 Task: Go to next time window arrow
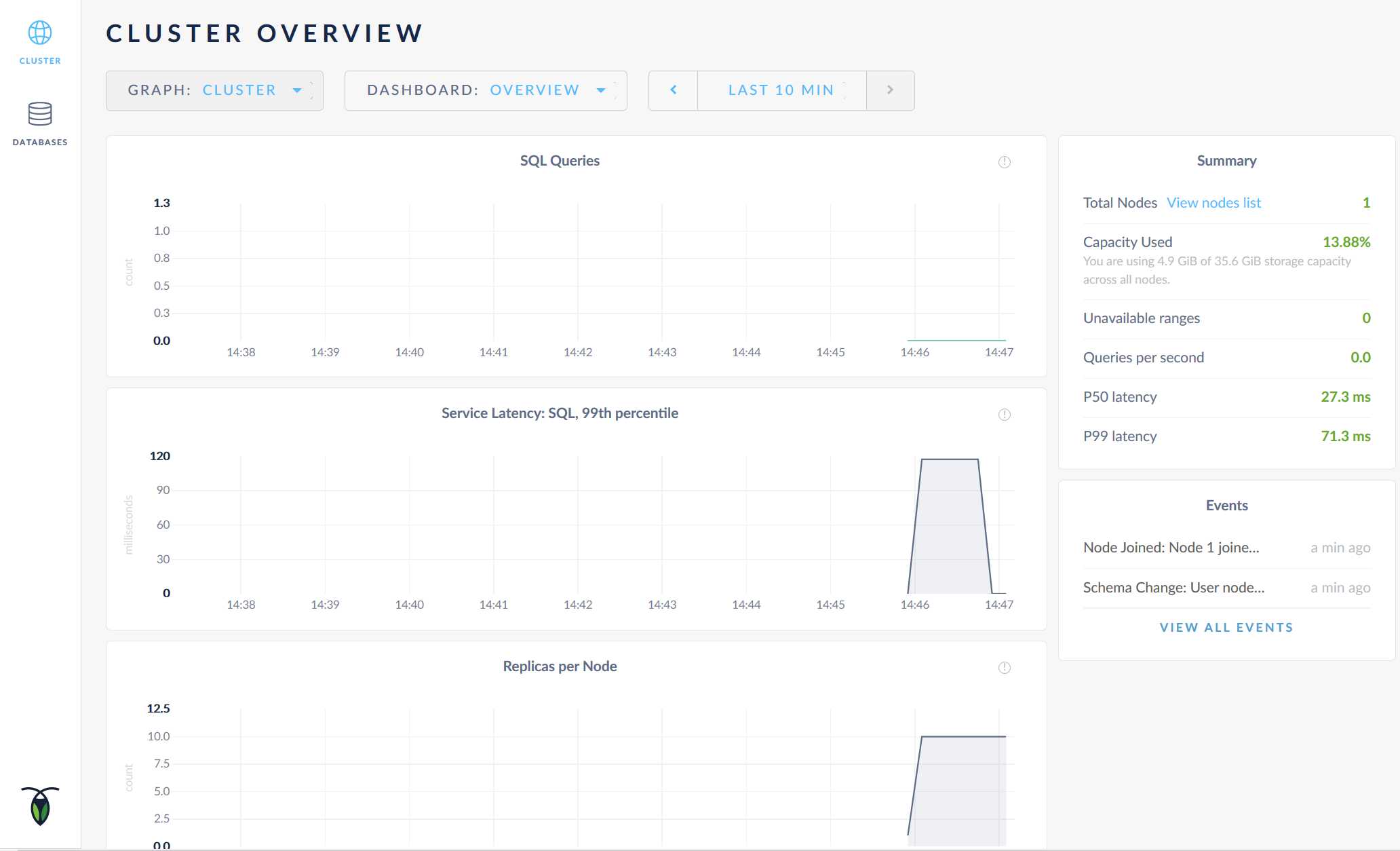point(891,90)
